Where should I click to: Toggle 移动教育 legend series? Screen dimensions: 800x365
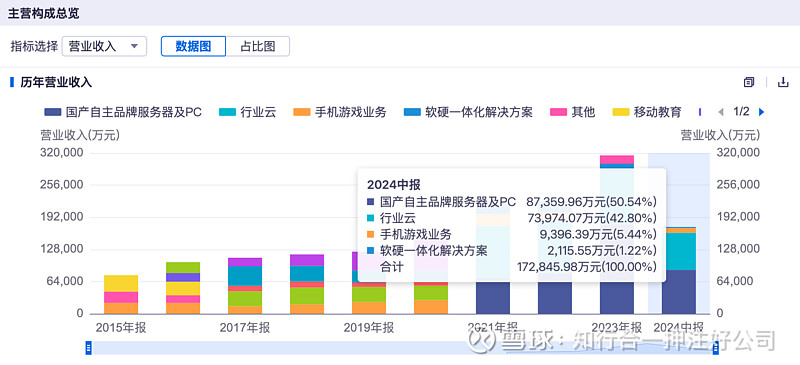pos(647,112)
